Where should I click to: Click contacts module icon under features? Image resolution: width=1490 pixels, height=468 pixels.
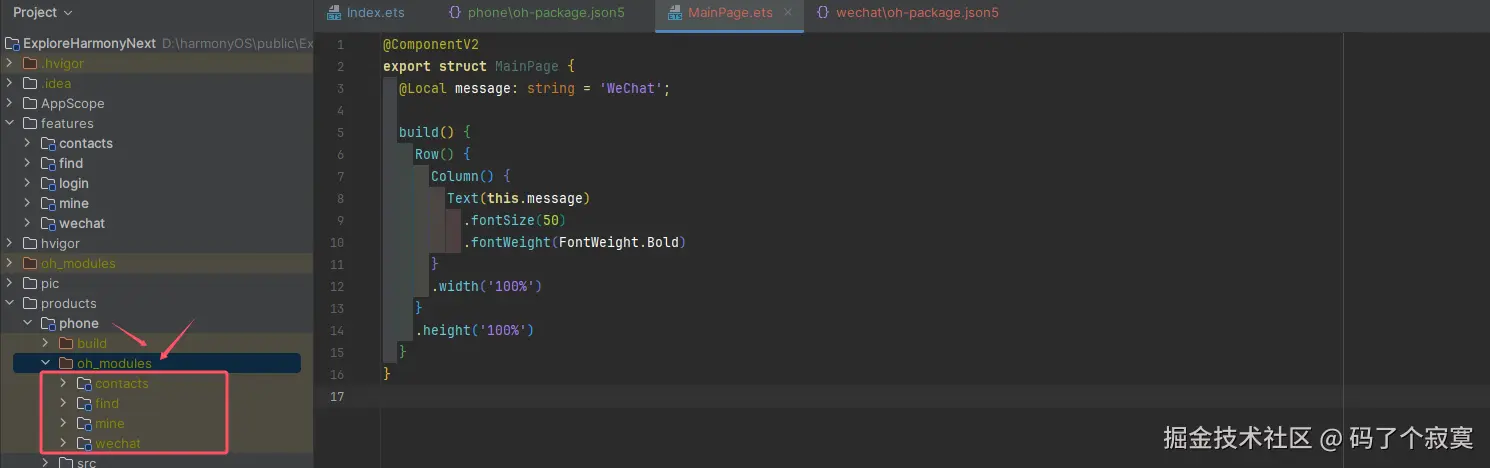click(48, 144)
